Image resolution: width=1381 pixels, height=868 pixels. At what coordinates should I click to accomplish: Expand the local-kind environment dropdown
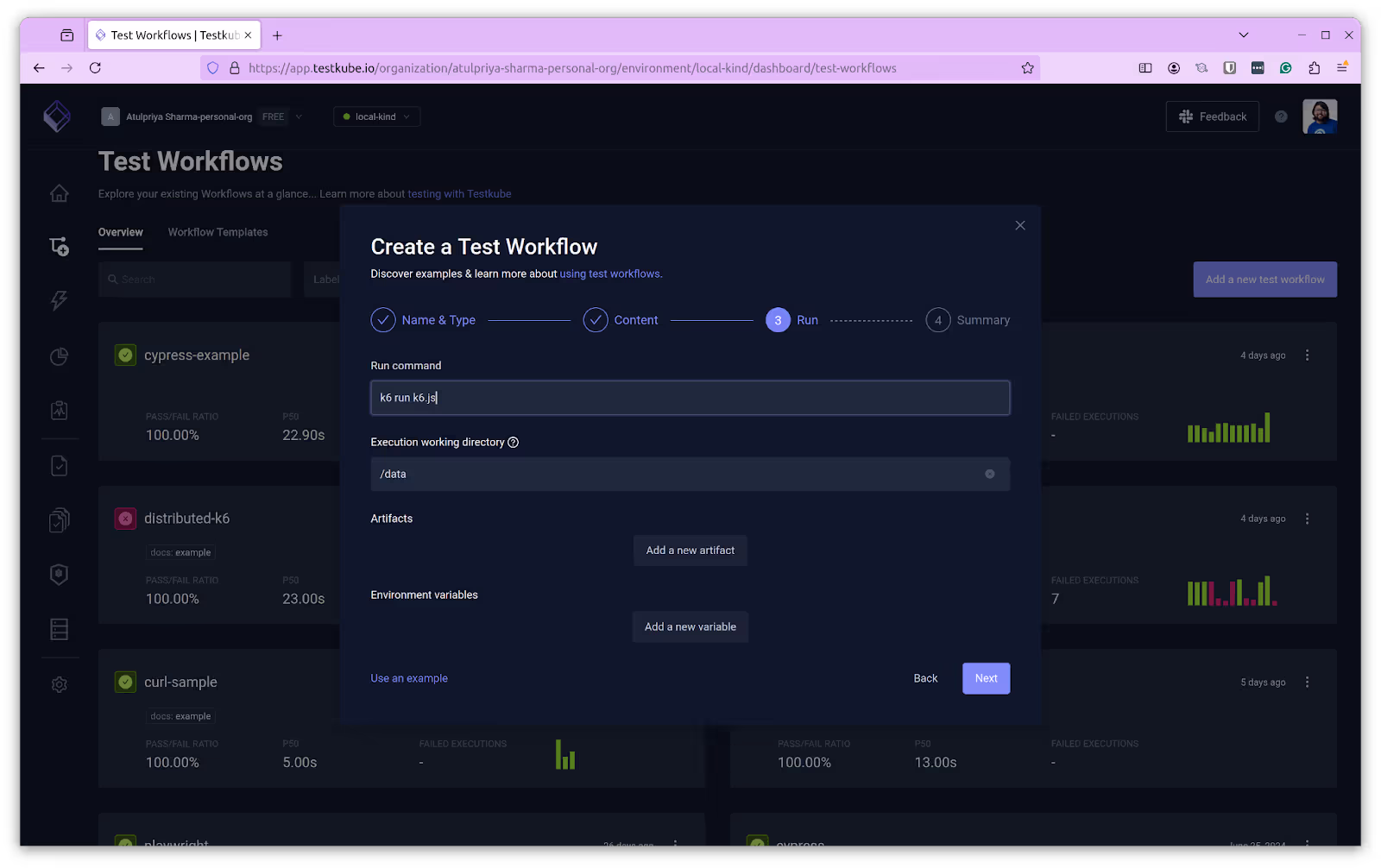(x=377, y=116)
